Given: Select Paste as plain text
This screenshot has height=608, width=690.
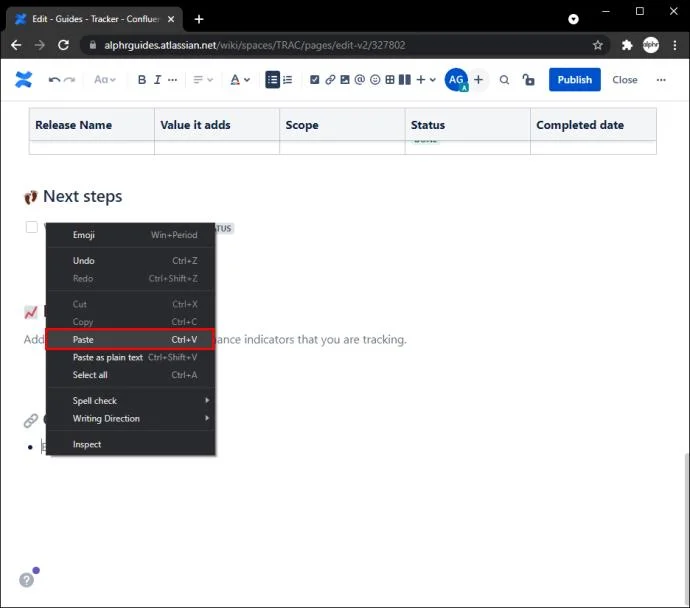Looking at the screenshot, I should [131, 357].
